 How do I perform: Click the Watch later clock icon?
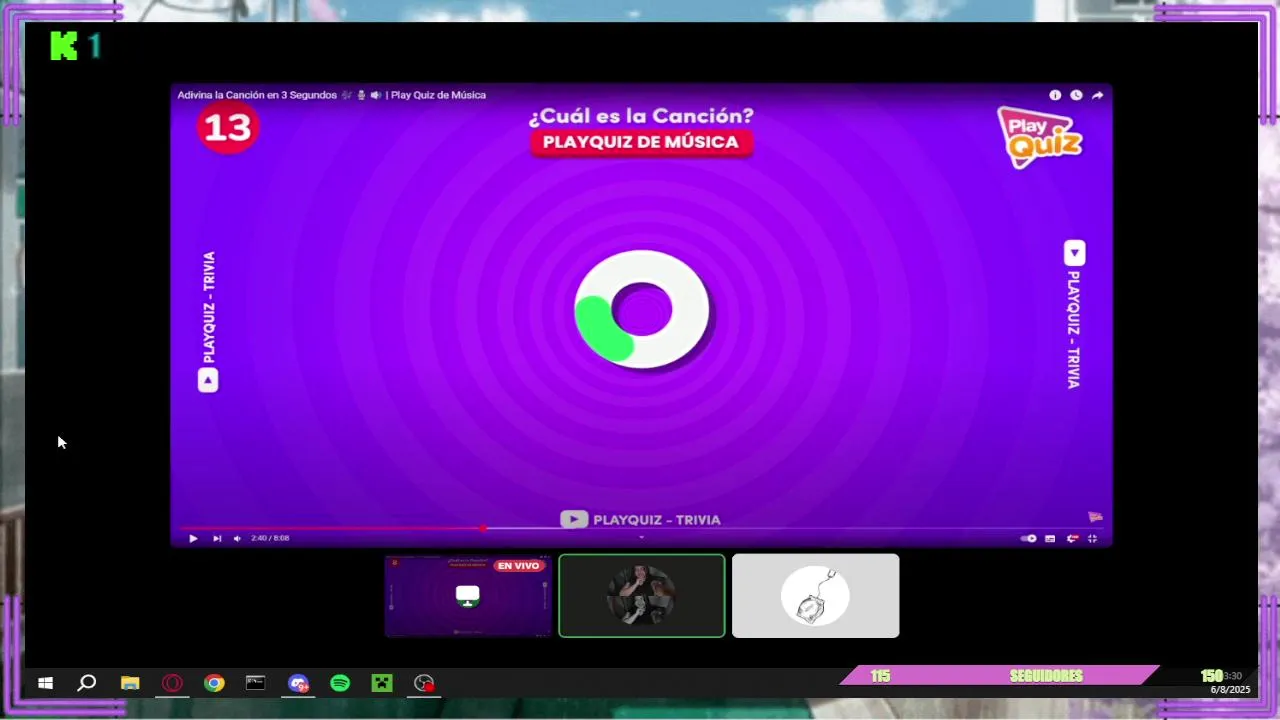pyautogui.click(x=1076, y=95)
